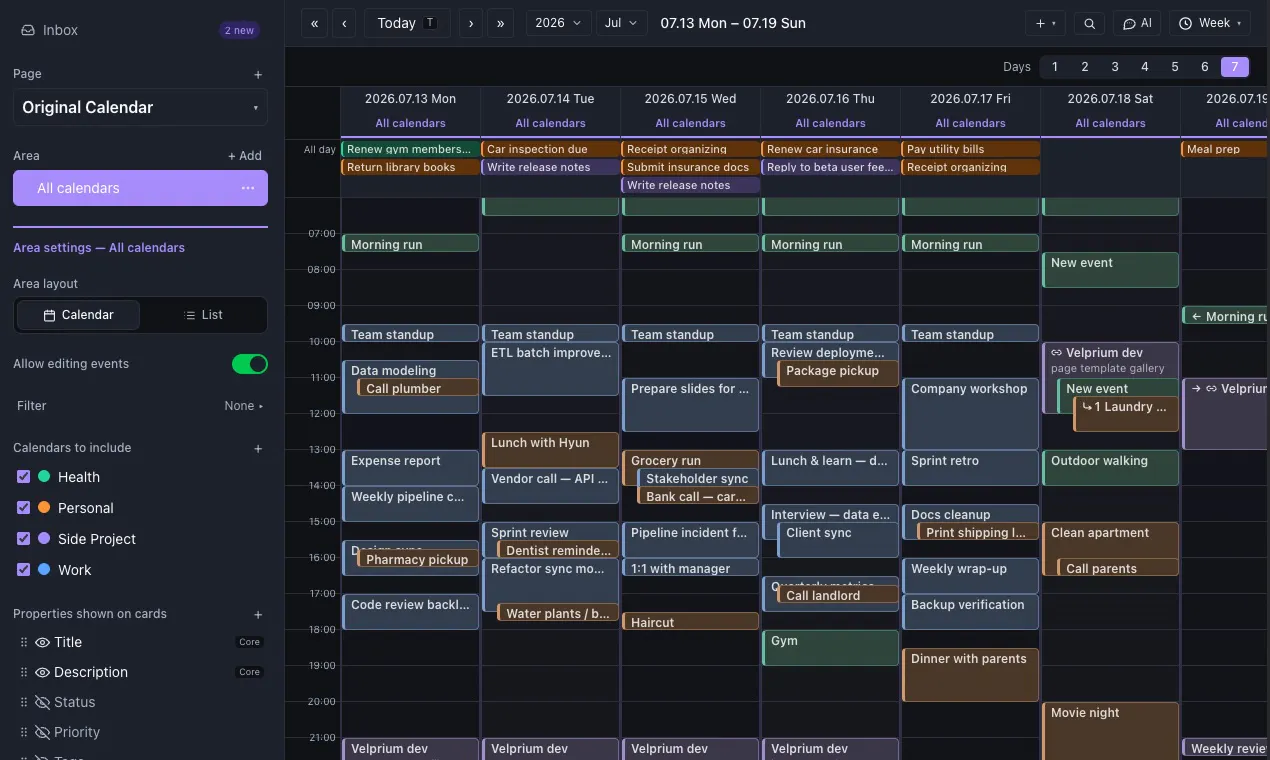
Task: Click the 2 new inbox badge
Action: pos(239,30)
